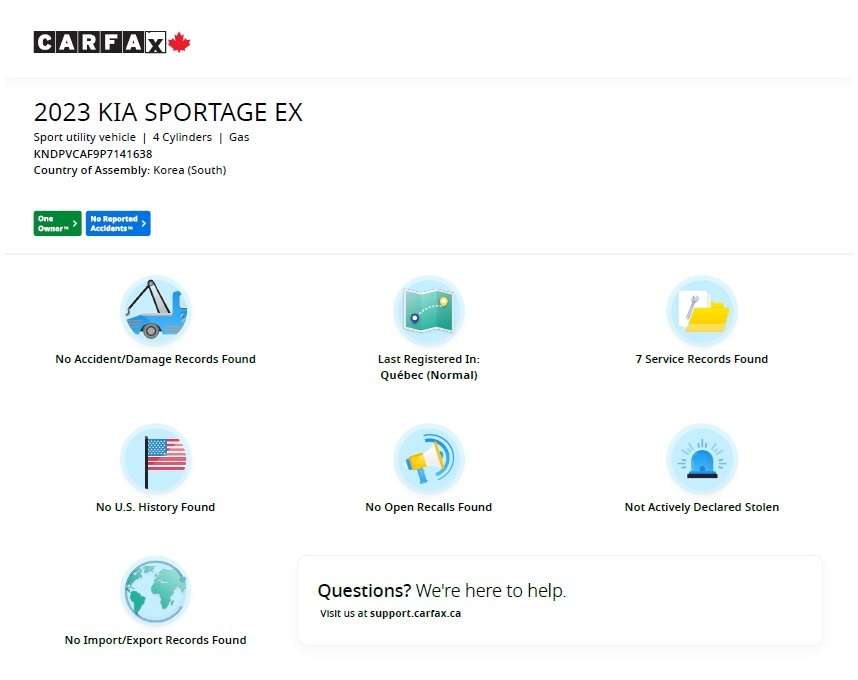
Task: Click the tow truck accident icon
Action: 155,311
